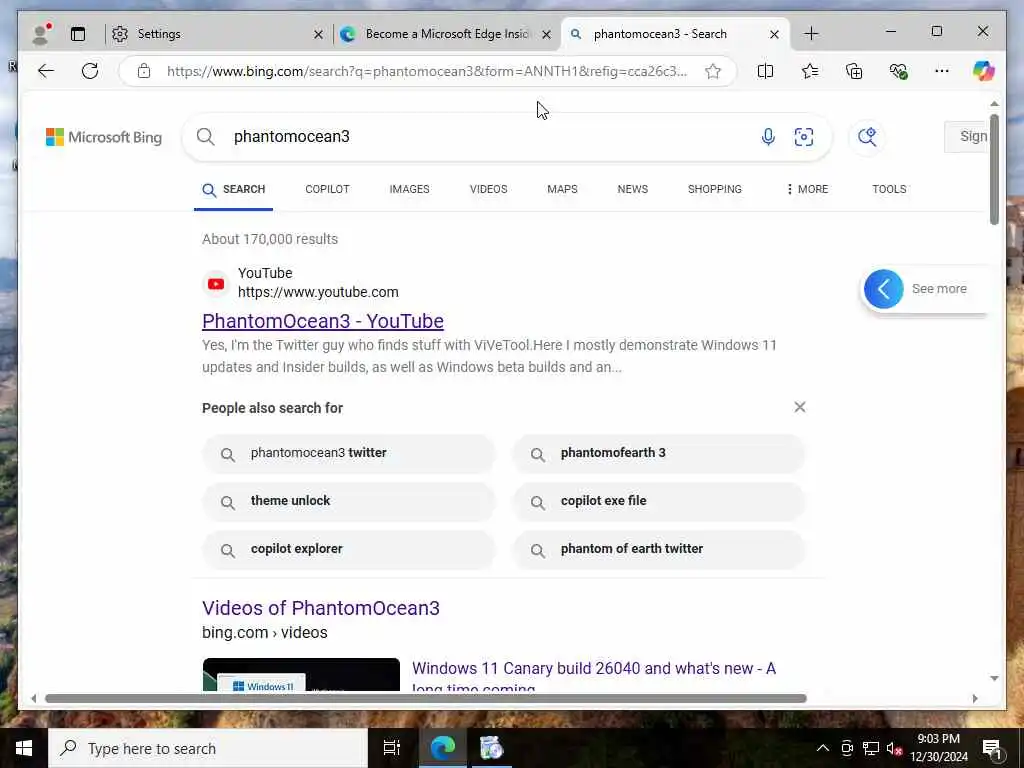Click the scroll right arrow
1024x768 pixels.
click(974, 698)
